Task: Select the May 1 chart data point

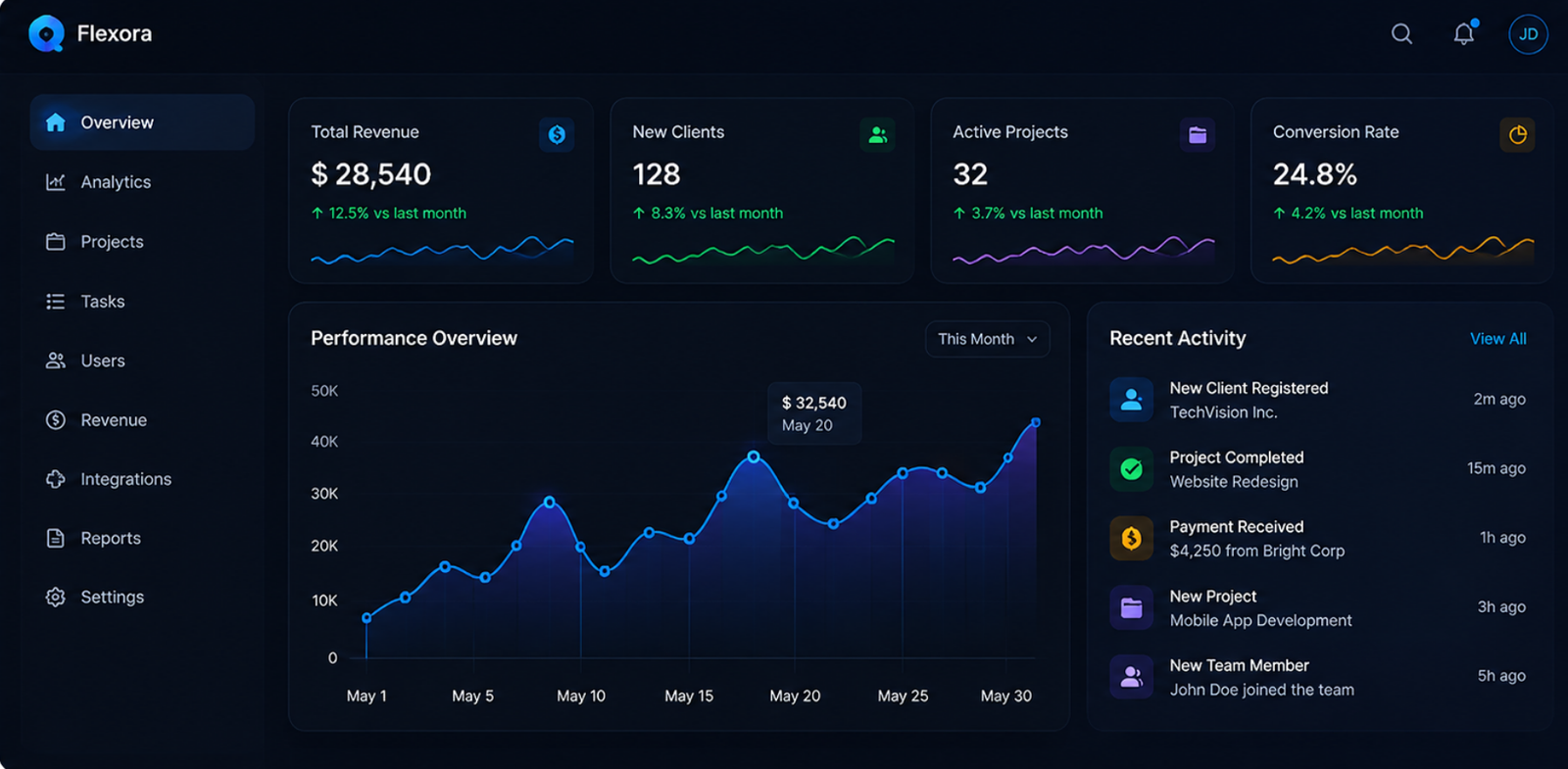Action: point(367,618)
